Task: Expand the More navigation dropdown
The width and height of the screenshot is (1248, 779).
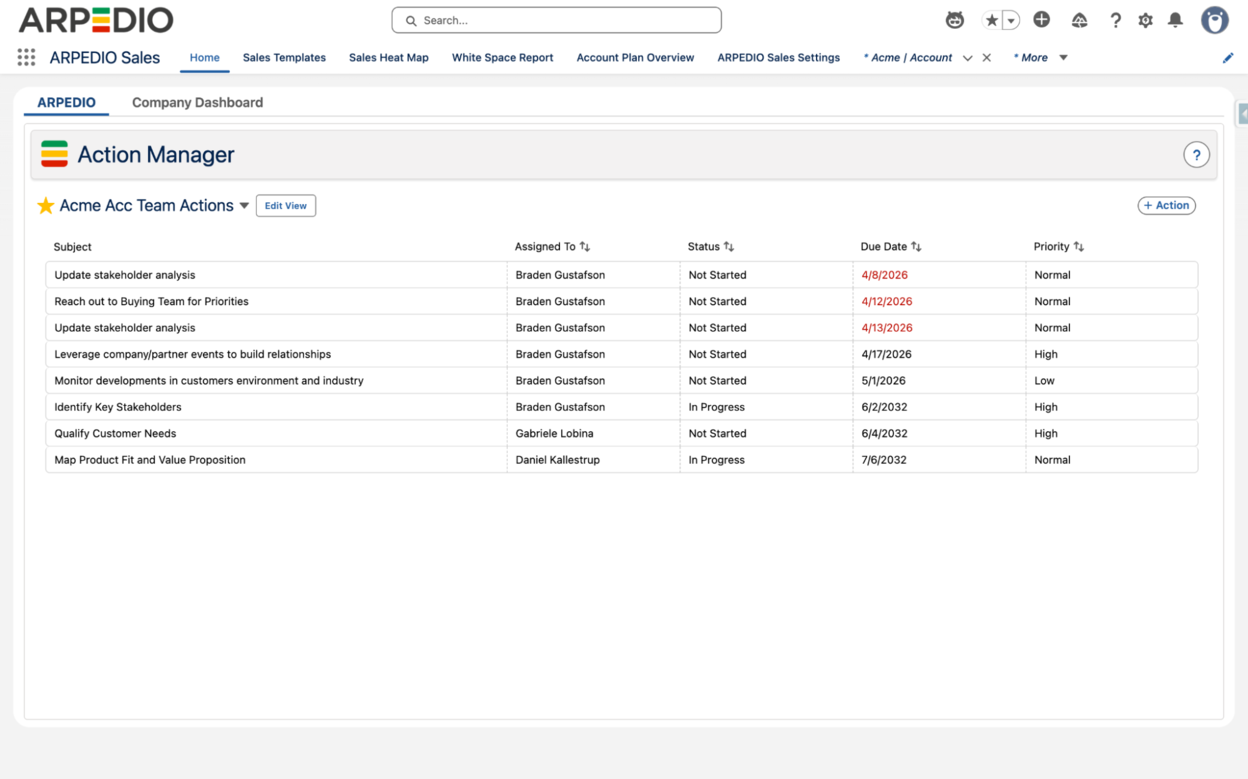Action: pyautogui.click(x=1063, y=58)
